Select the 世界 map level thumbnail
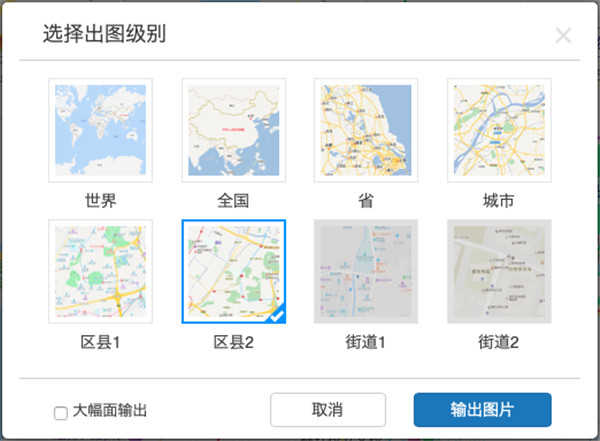This screenshot has height=441, width=600. click(x=100, y=130)
